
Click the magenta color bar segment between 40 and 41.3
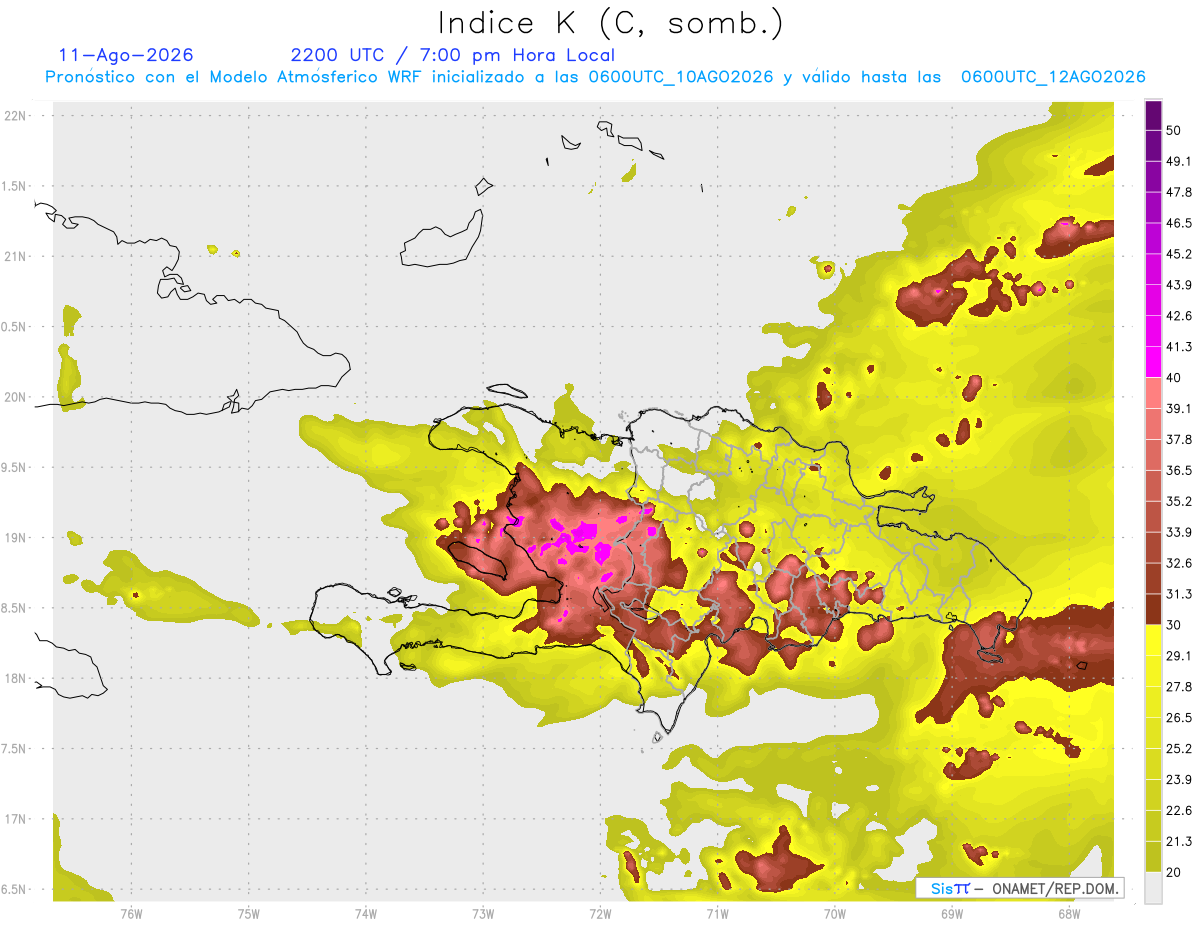coord(1153,362)
